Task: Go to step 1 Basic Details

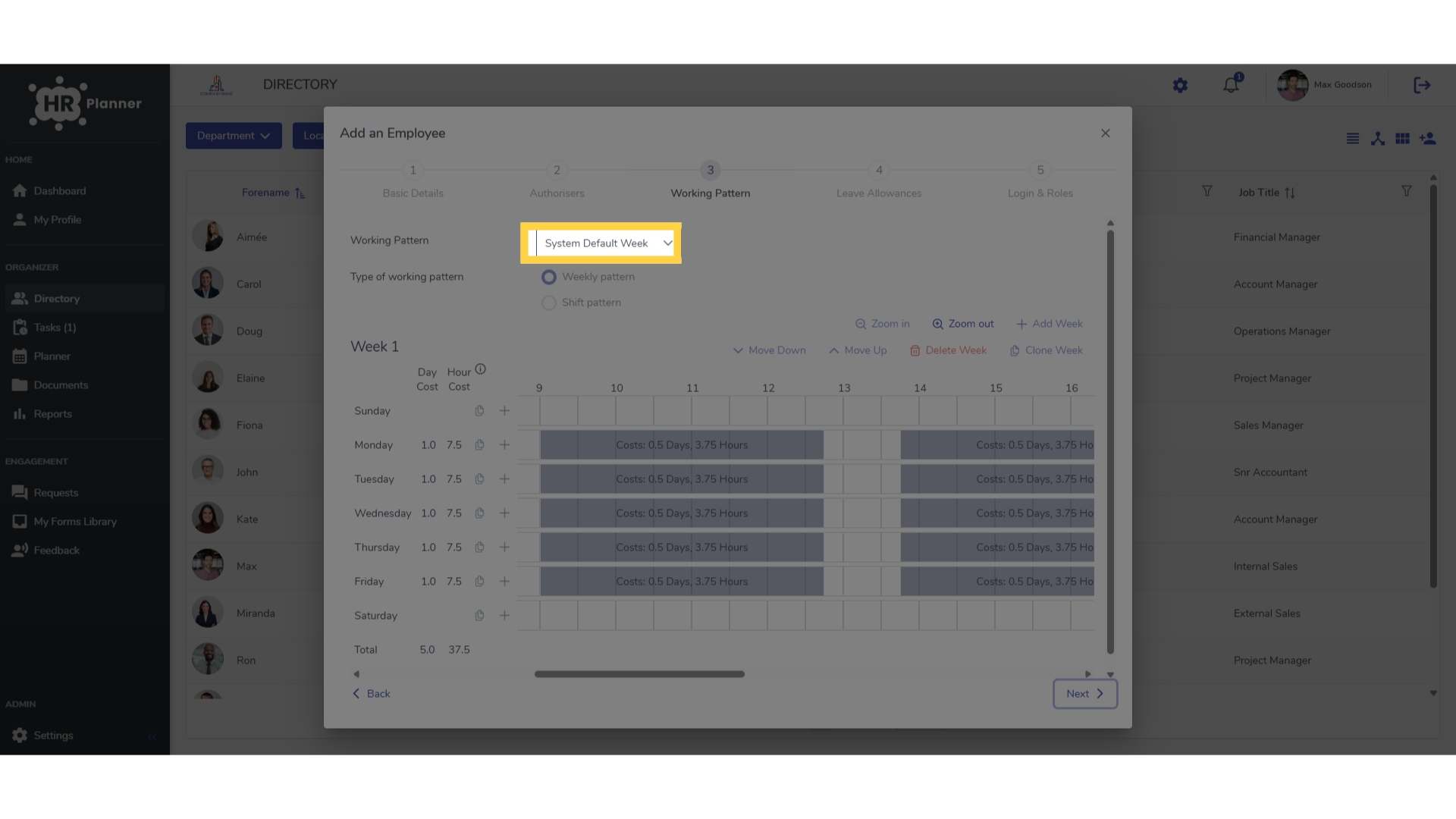Action: click(x=413, y=181)
